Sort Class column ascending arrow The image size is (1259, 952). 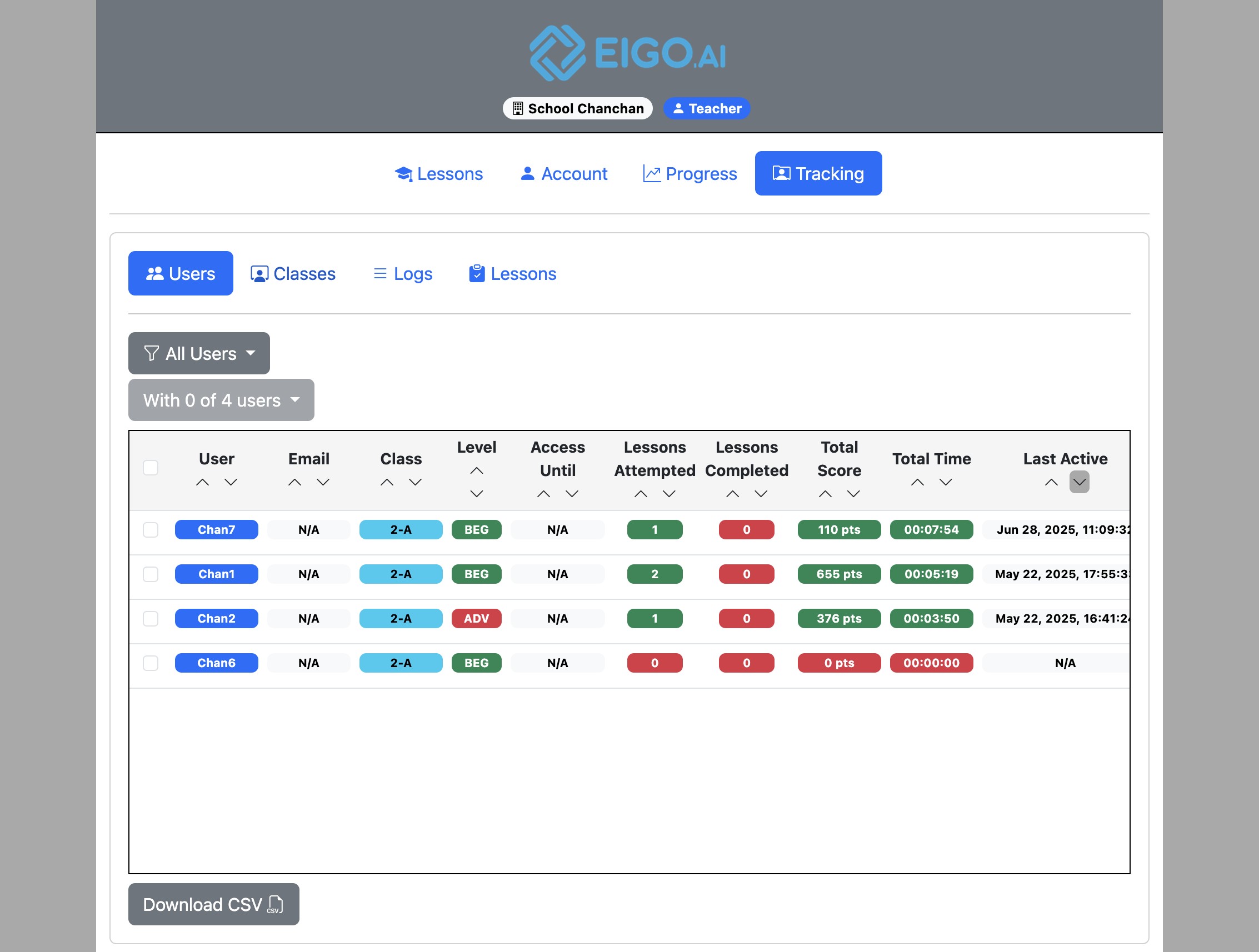[387, 482]
